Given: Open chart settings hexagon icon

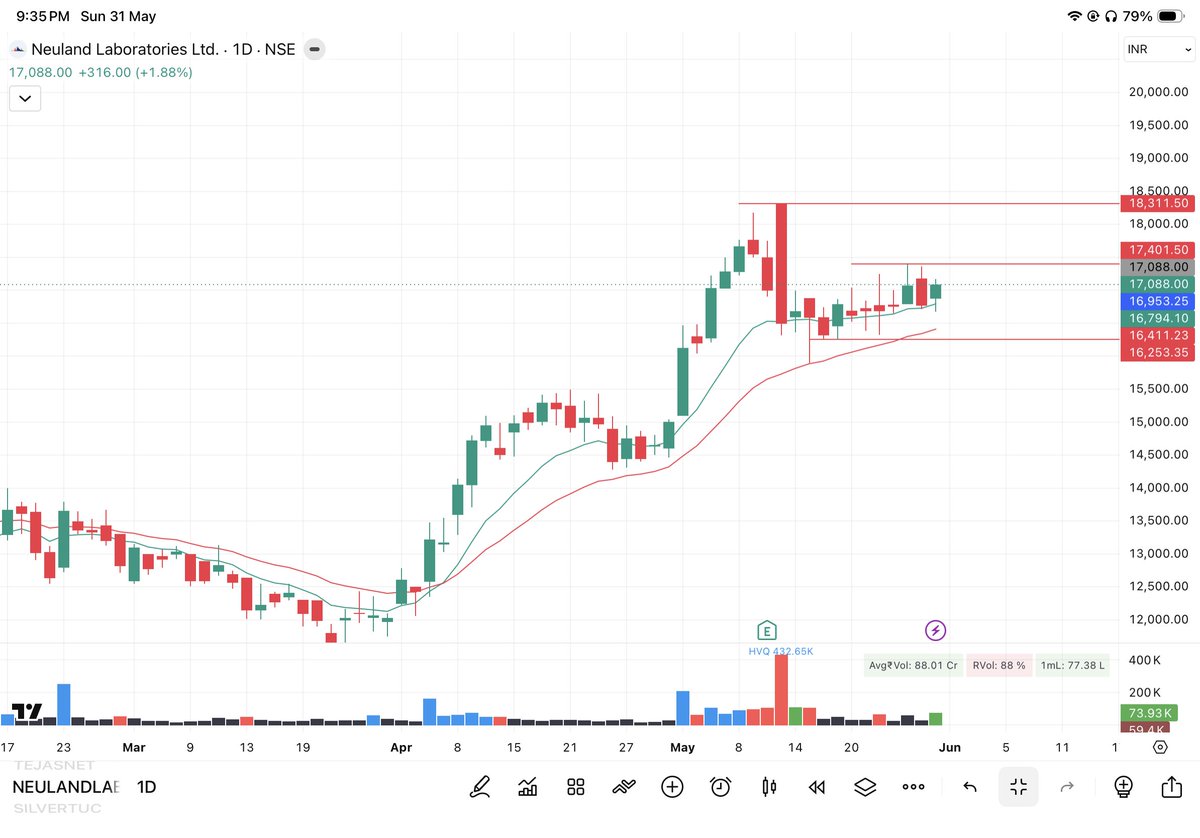Looking at the screenshot, I should [x=1159, y=747].
